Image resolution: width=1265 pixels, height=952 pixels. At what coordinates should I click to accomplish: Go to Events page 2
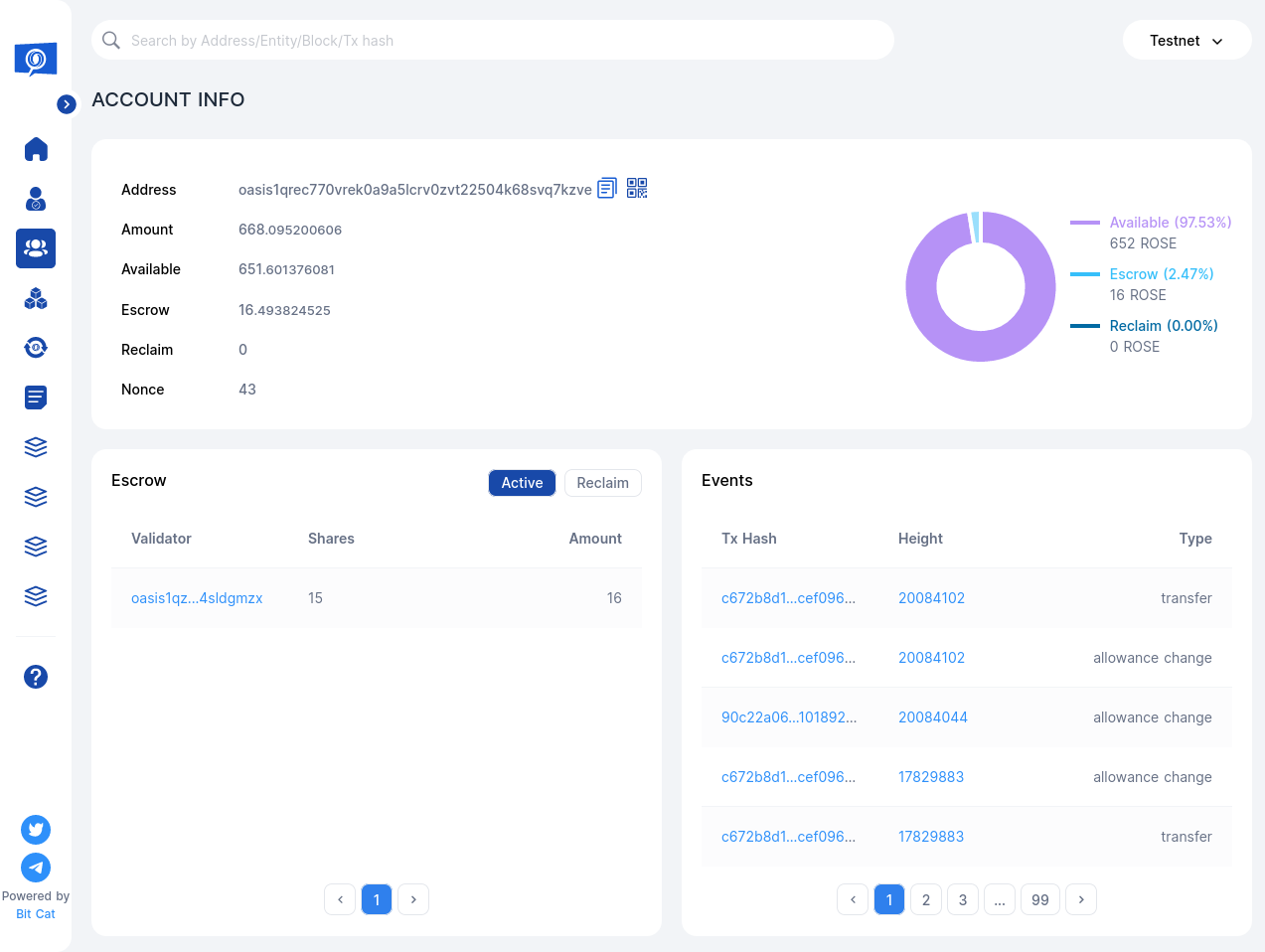[x=926, y=899]
